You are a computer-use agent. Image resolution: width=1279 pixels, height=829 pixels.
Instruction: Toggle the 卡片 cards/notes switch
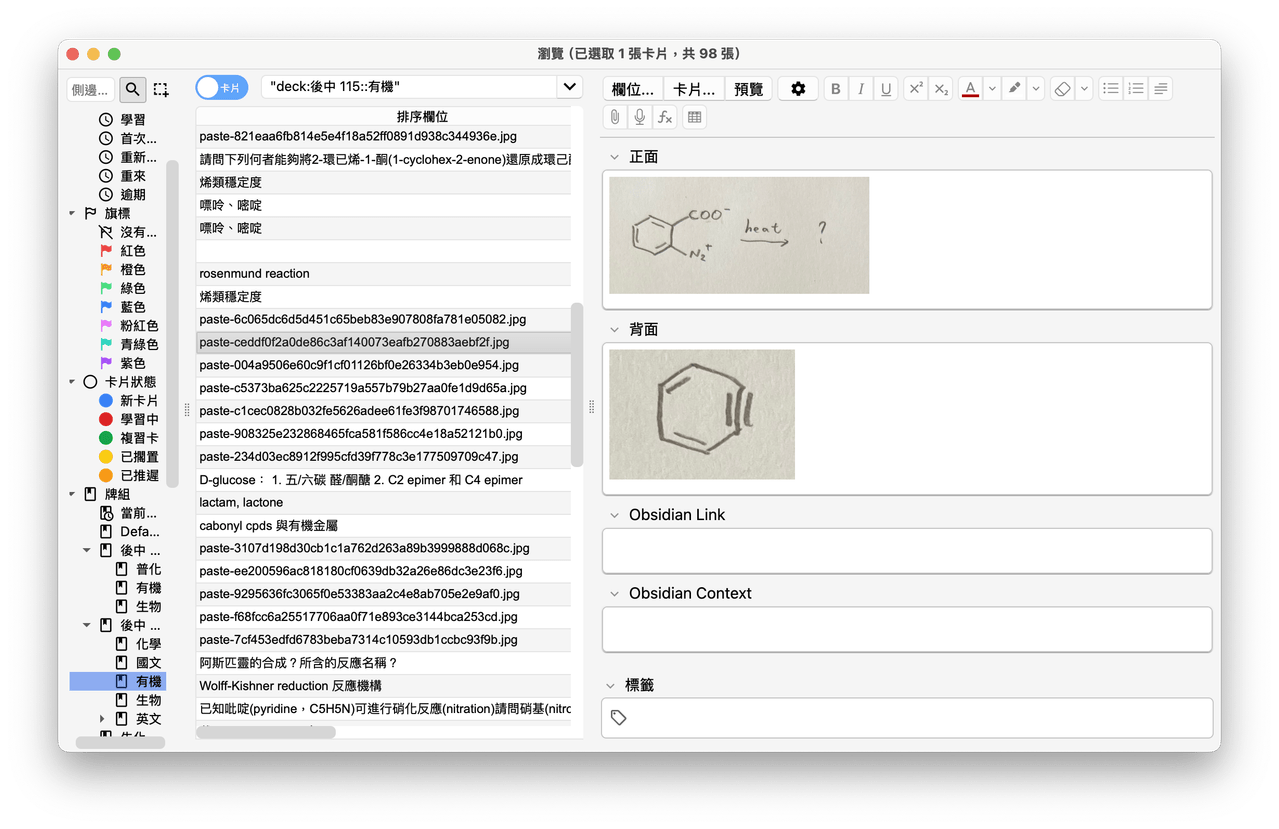coord(221,88)
